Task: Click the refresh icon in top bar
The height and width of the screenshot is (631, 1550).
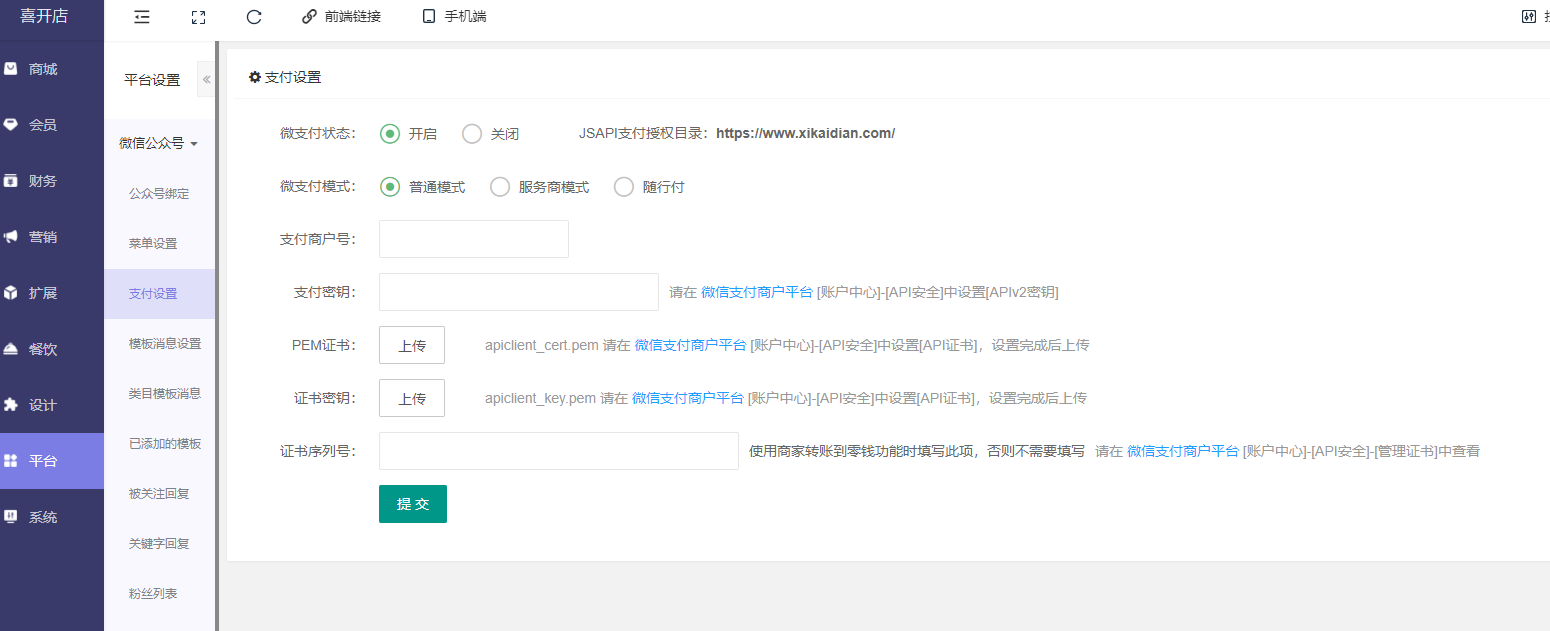Action: coord(254,17)
